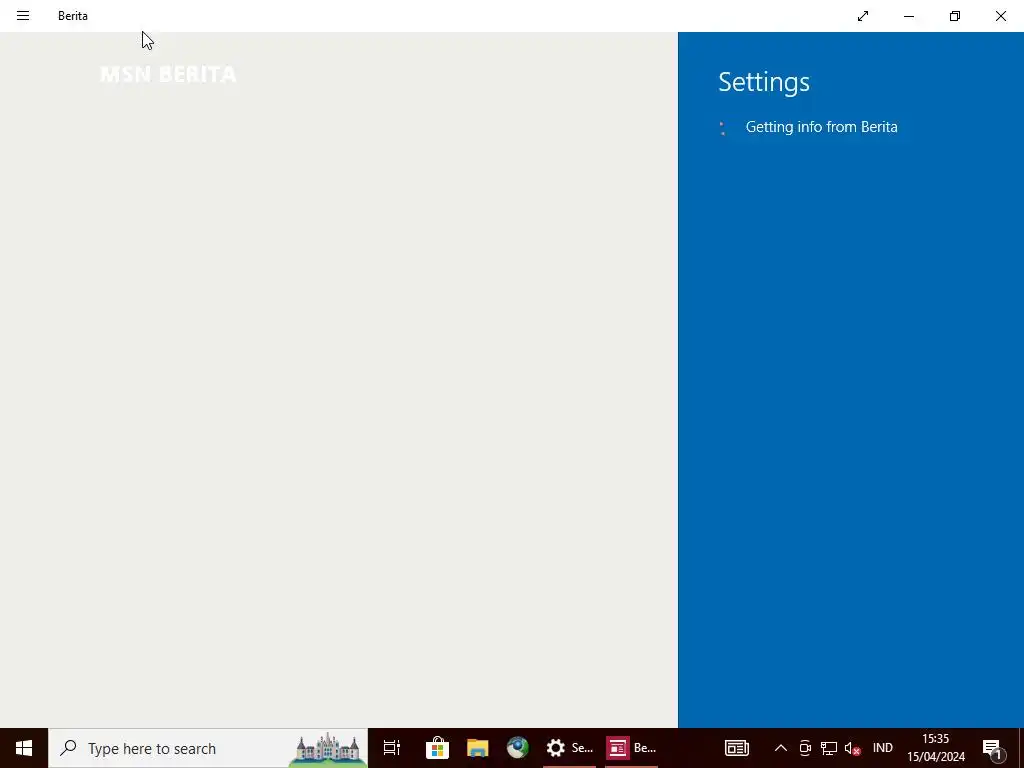Launch Microsoft Store from the taskbar
1024x768 pixels.
pyautogui.click(x=437, y=748)
